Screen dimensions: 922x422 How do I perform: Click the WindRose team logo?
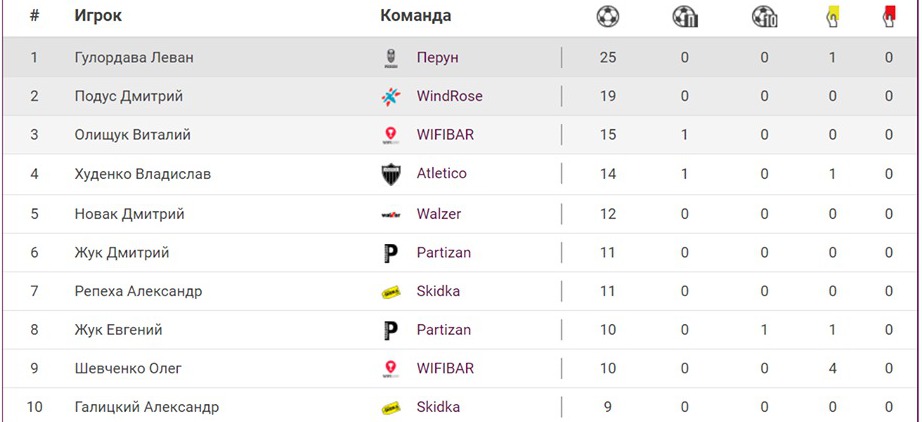coord(391,97)
